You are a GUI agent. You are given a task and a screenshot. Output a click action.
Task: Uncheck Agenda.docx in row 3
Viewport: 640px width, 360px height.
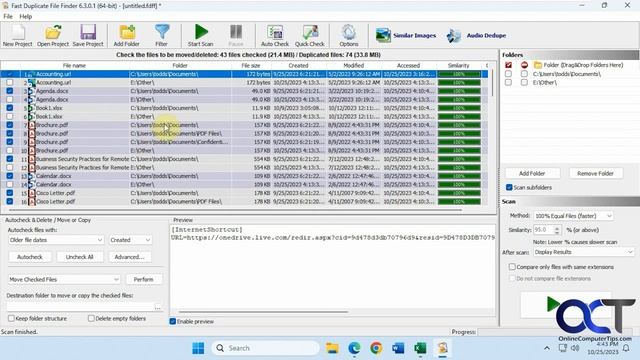pos(9,91)
